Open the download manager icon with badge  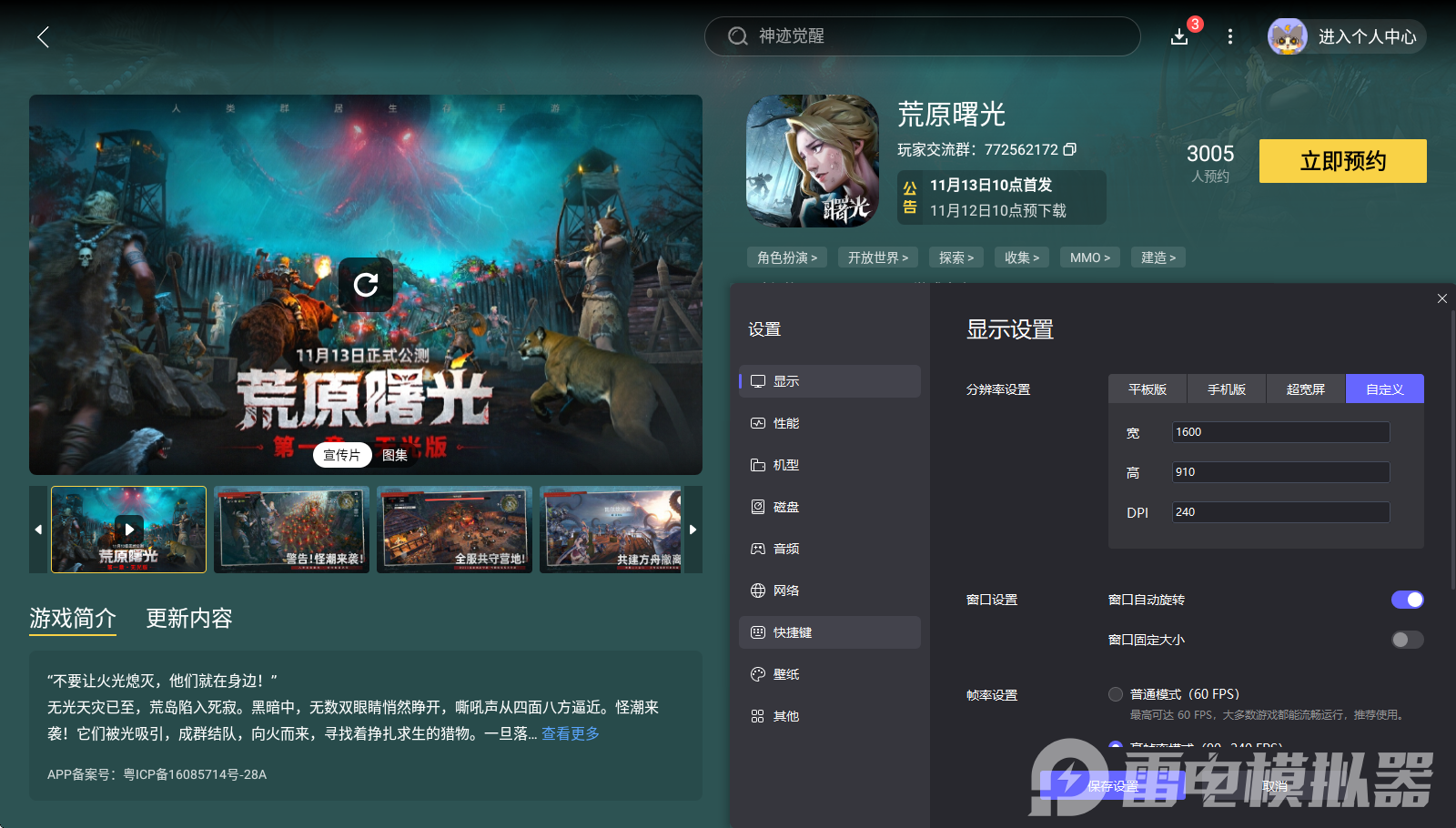[x=1180, y=36]
